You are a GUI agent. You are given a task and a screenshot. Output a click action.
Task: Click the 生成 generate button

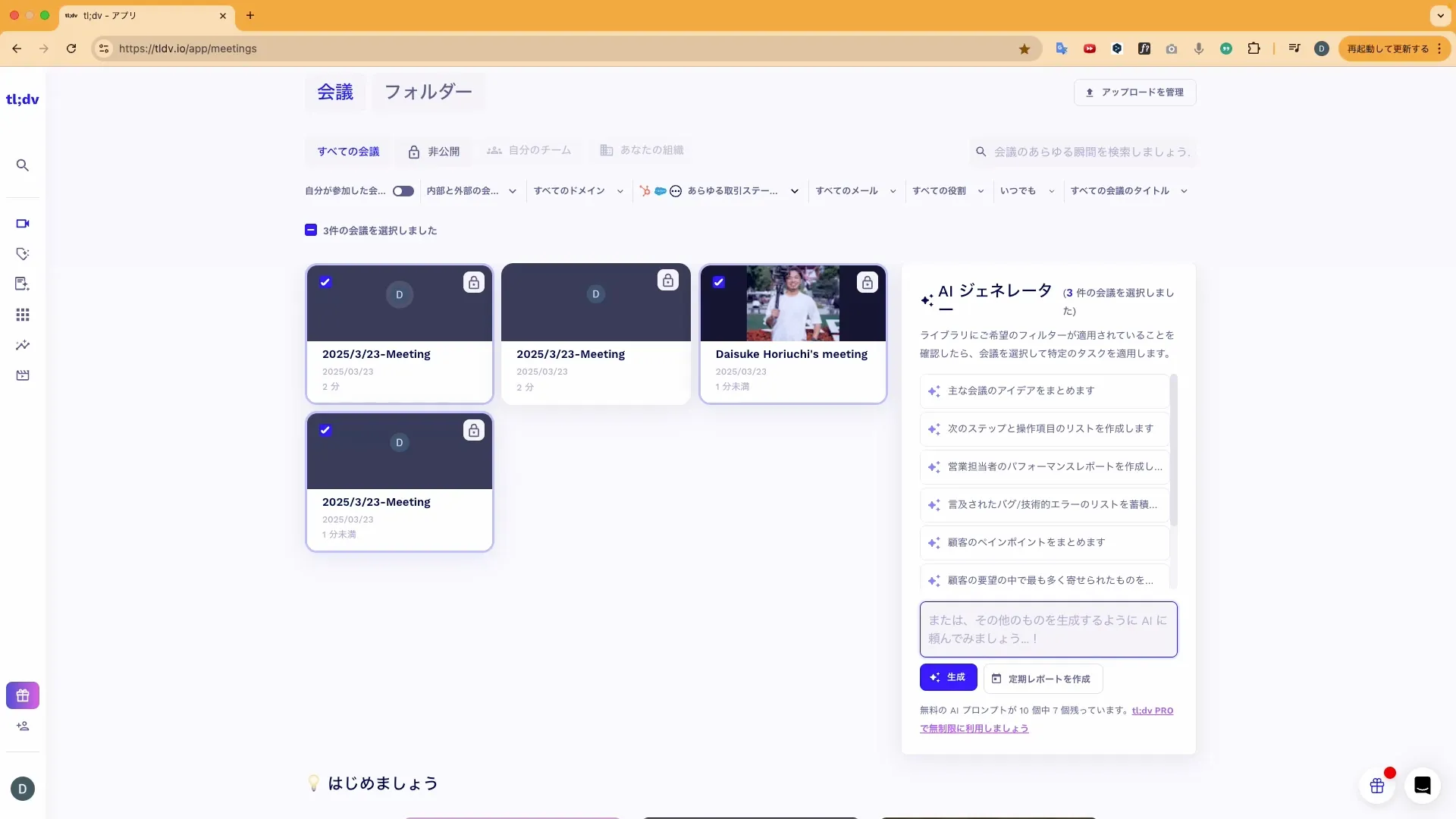click(x=948, y=677)
